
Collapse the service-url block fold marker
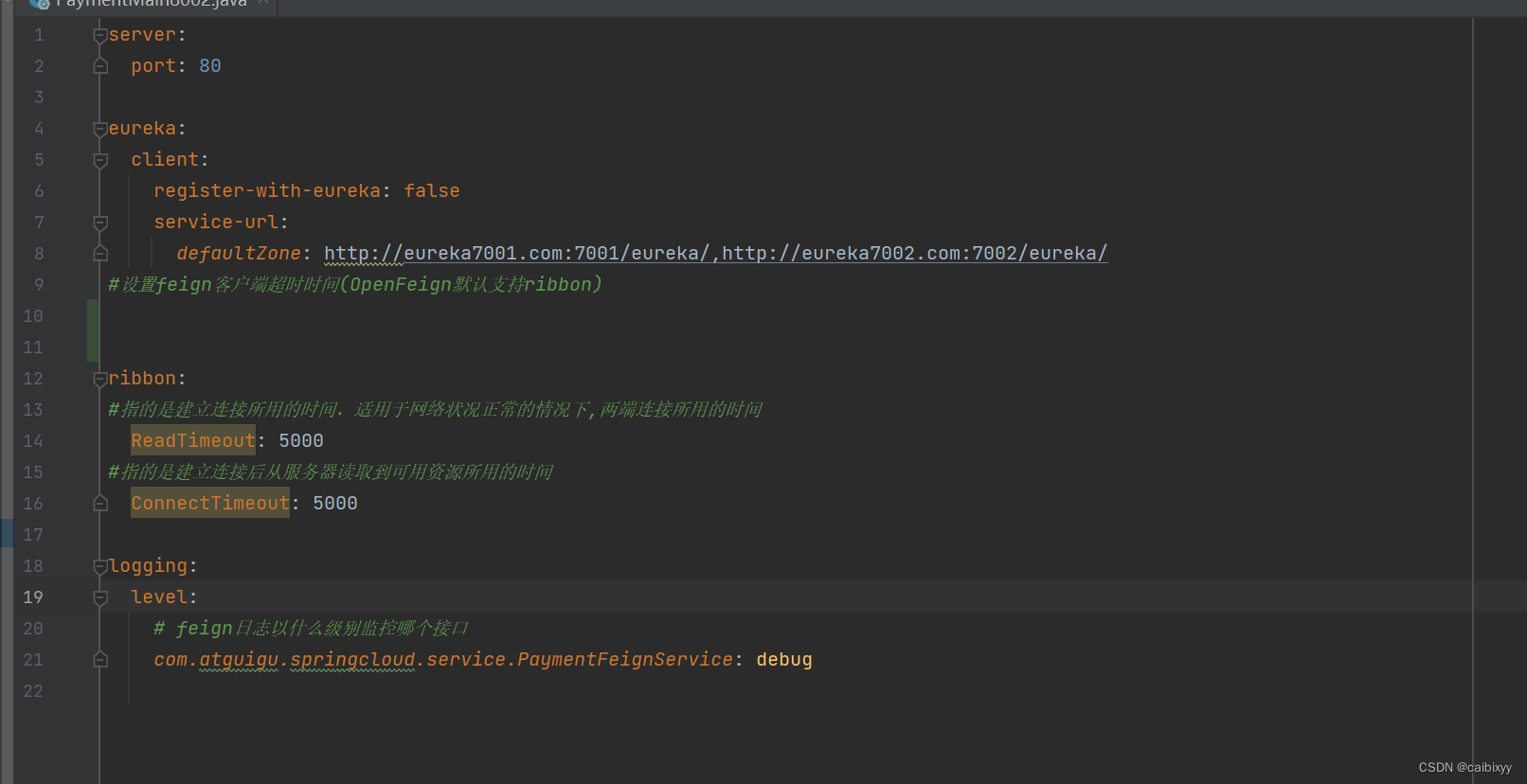click(100, 223)
